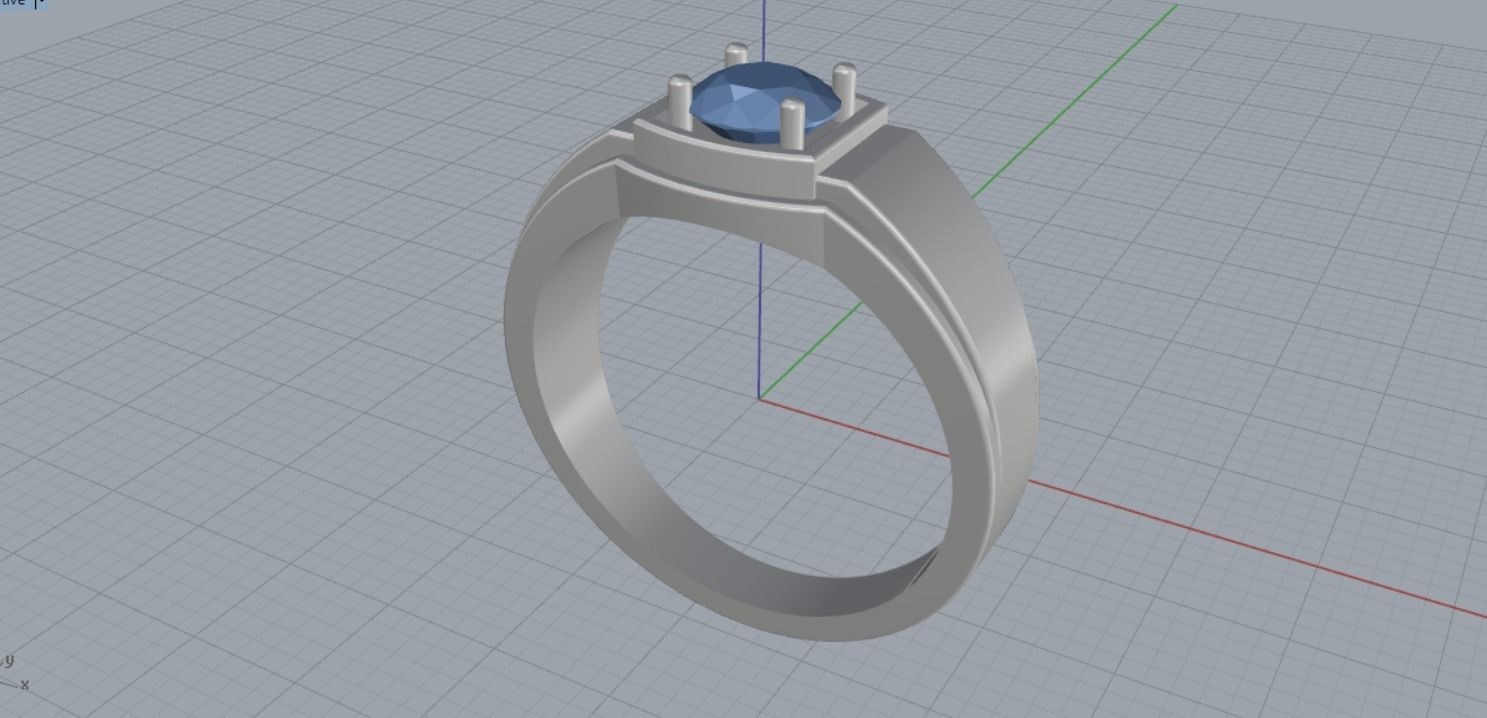
Task: Click the green Y axis line
Action: [1075, 100]
